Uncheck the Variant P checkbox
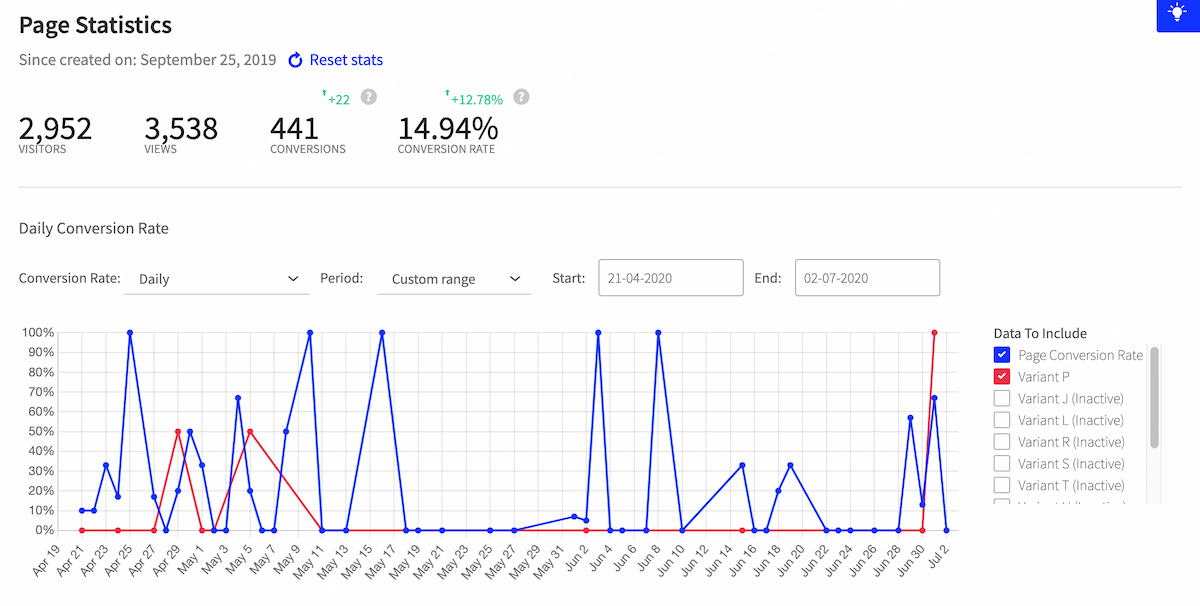 [x=1002, y=377]
